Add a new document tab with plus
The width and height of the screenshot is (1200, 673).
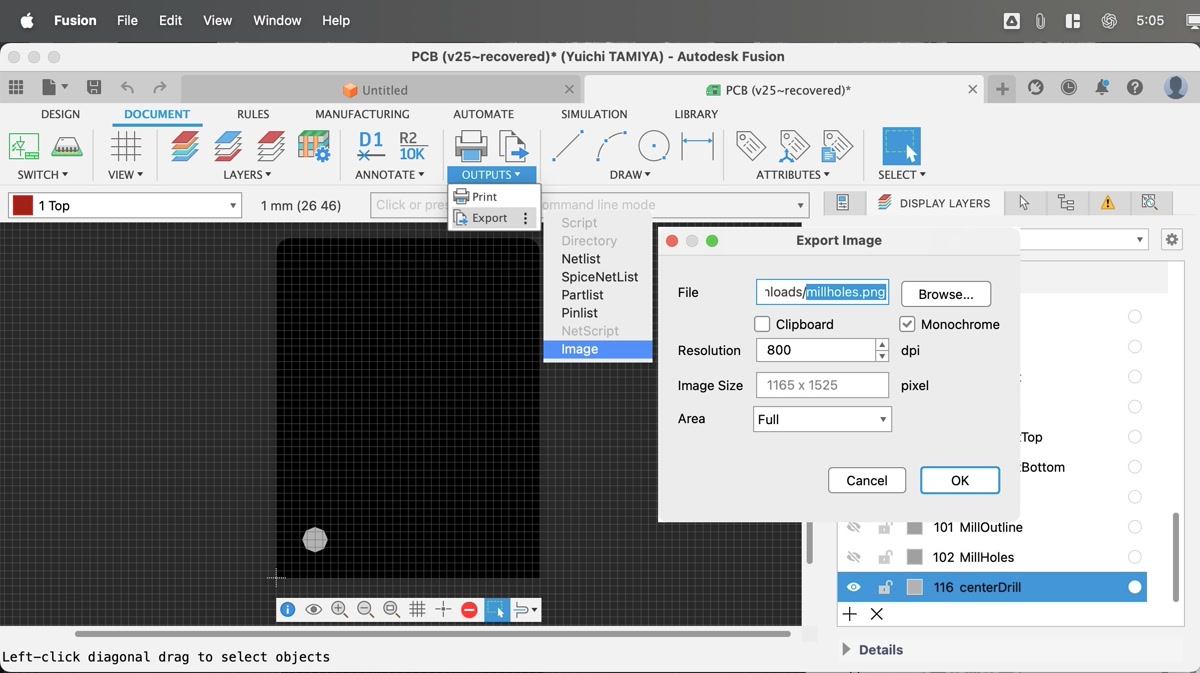tap(1002, 88)
